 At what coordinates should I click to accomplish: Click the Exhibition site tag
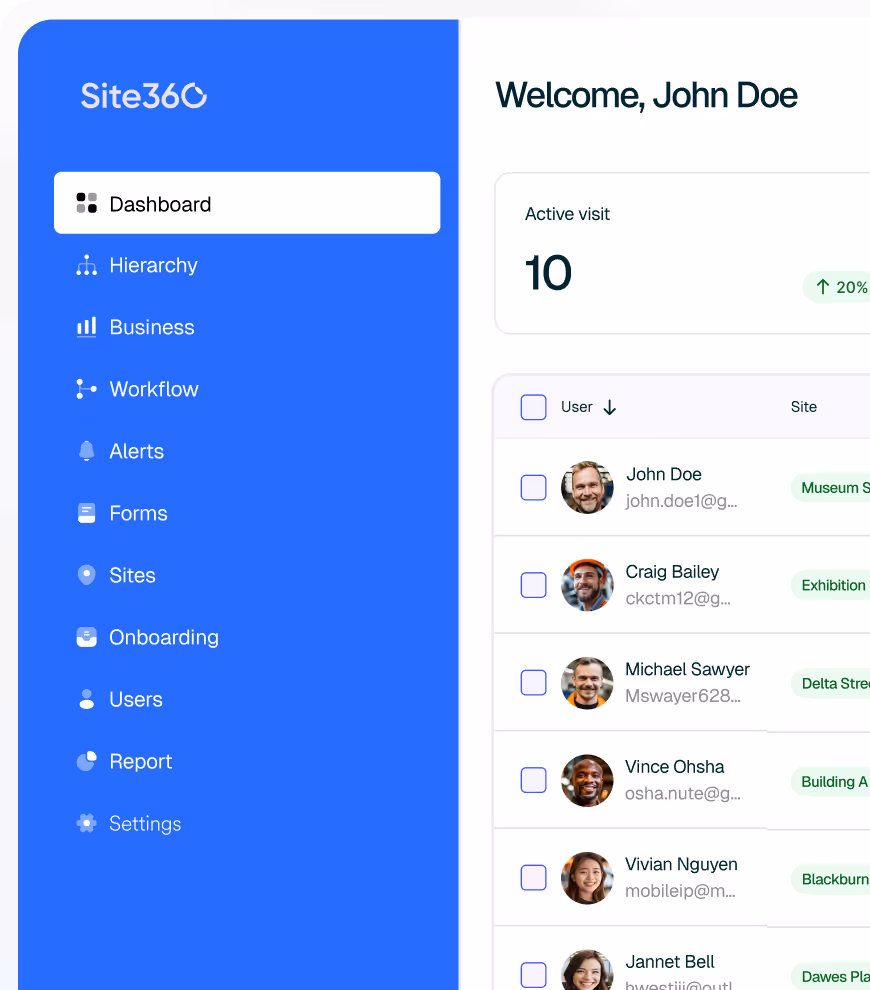point(831,585)
